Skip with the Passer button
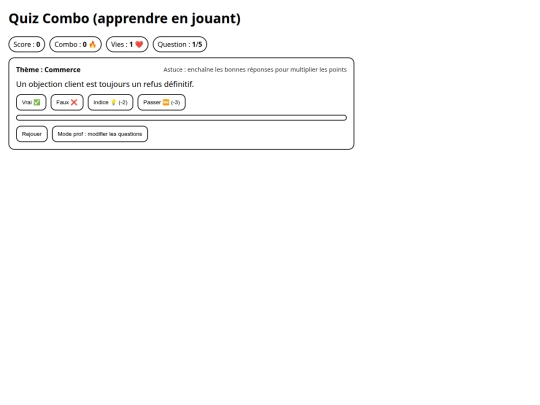Image resolution: width=540 pixels, height=405 pixels. coord(162,102)
